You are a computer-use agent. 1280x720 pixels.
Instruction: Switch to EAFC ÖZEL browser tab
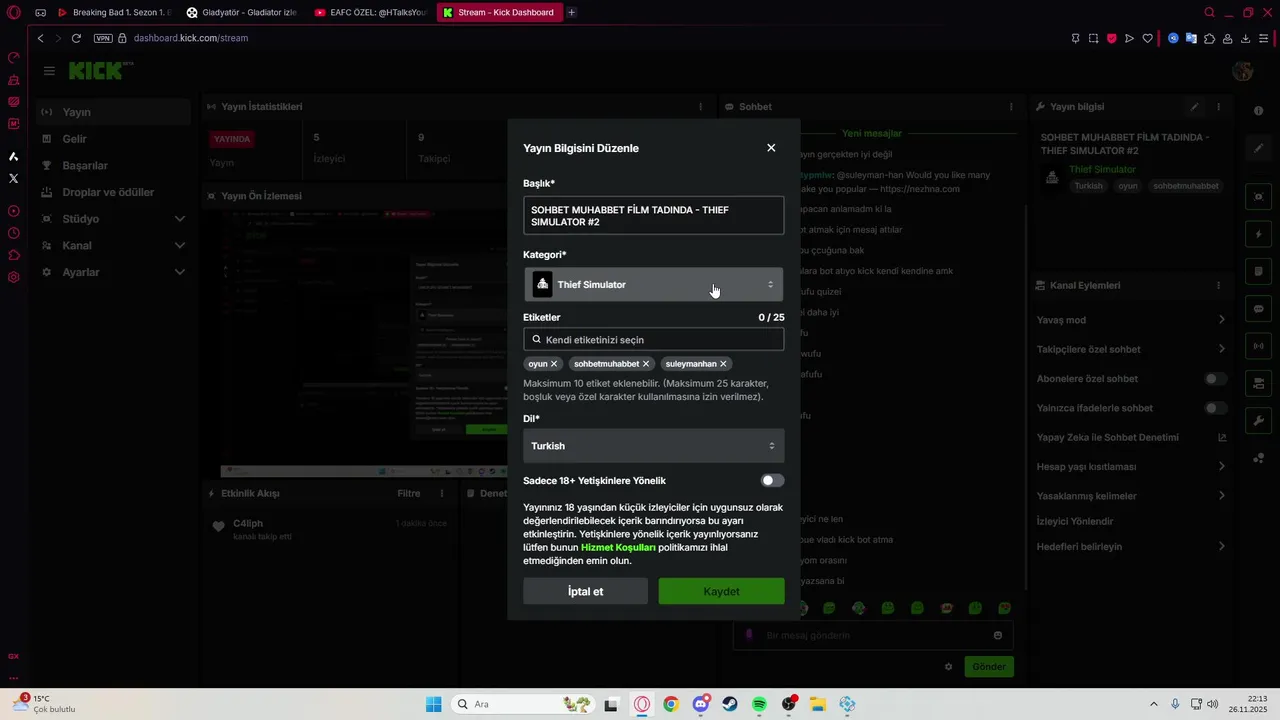click(371, 13)
